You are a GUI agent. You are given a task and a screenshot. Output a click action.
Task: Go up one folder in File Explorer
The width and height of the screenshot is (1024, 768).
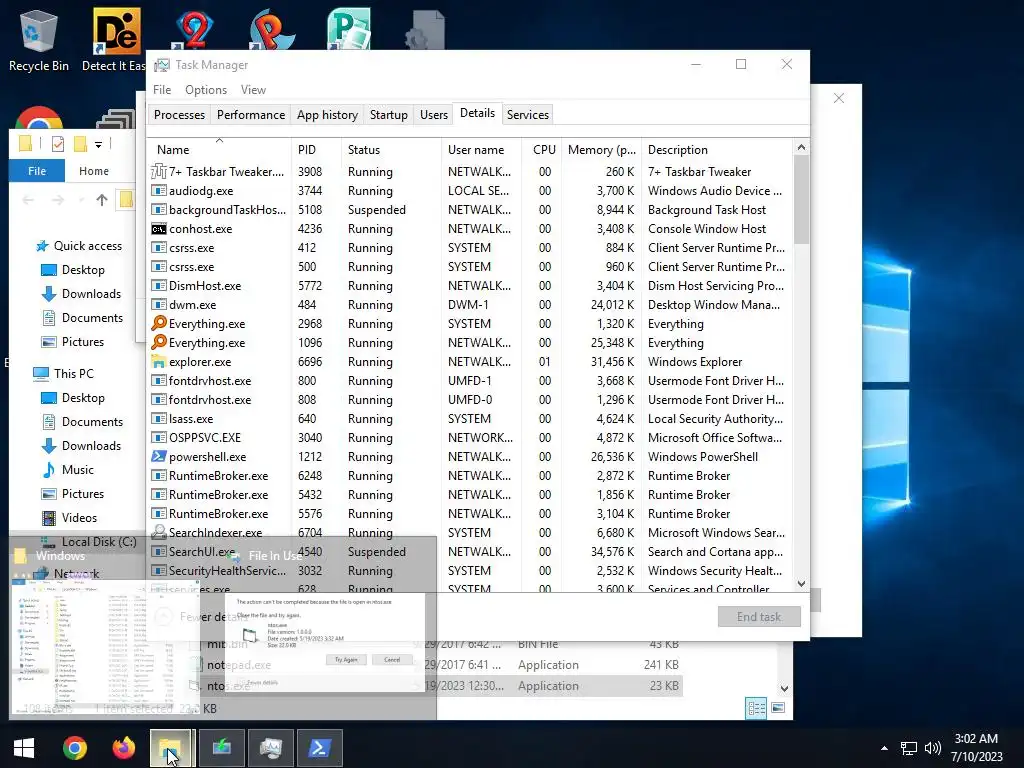[102, 200]
